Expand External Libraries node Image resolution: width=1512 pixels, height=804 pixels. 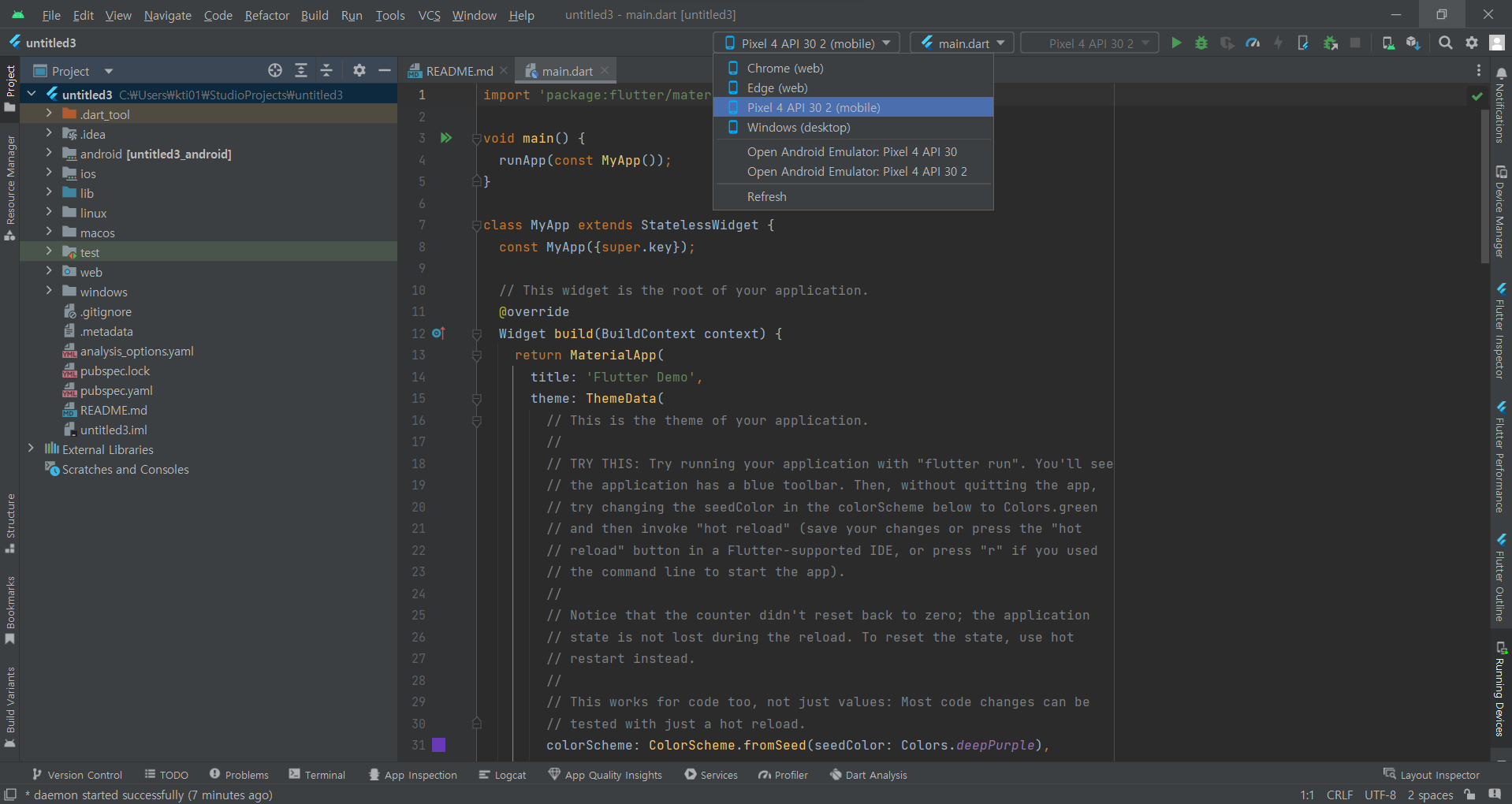[32, 449]
